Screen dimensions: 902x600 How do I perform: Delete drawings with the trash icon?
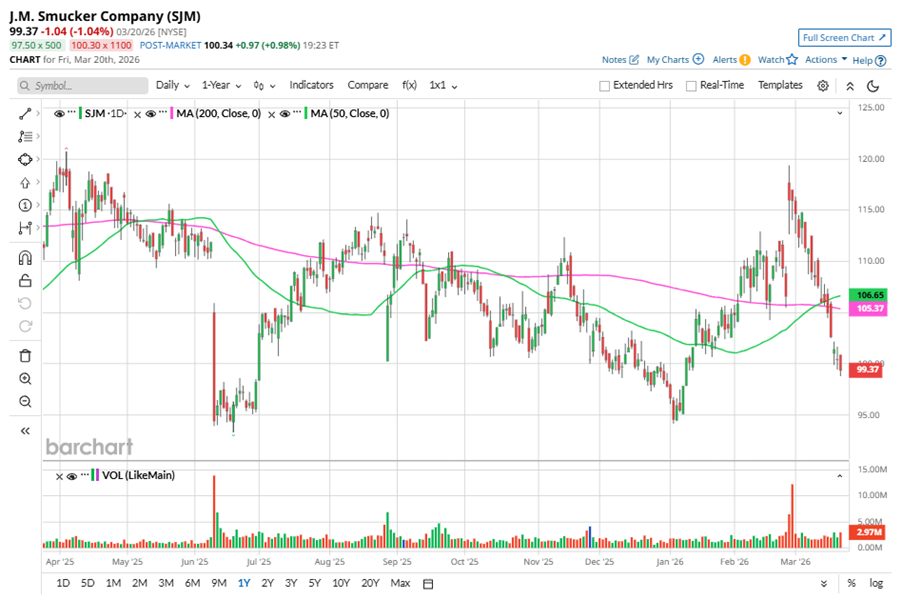(25, 356)
